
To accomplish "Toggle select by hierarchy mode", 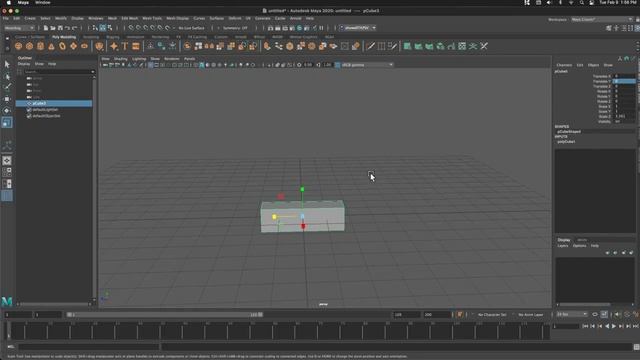I will pos(95,28).
